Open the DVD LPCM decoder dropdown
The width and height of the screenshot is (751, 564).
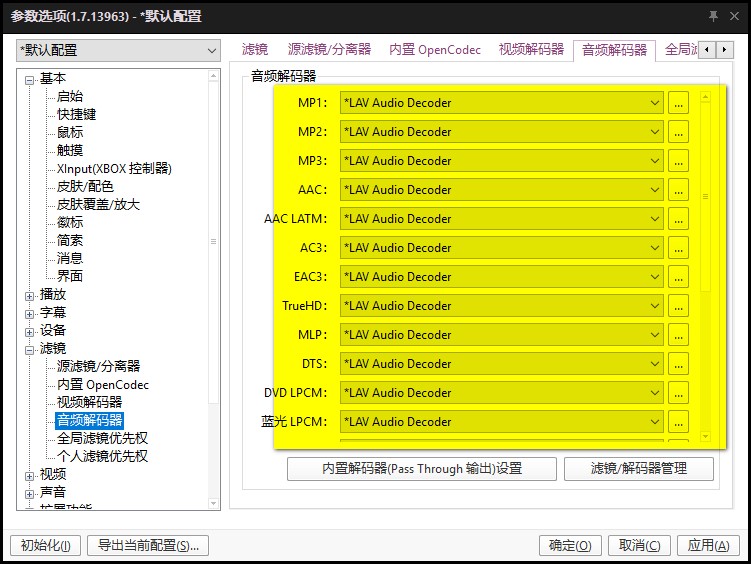point(501,393)
